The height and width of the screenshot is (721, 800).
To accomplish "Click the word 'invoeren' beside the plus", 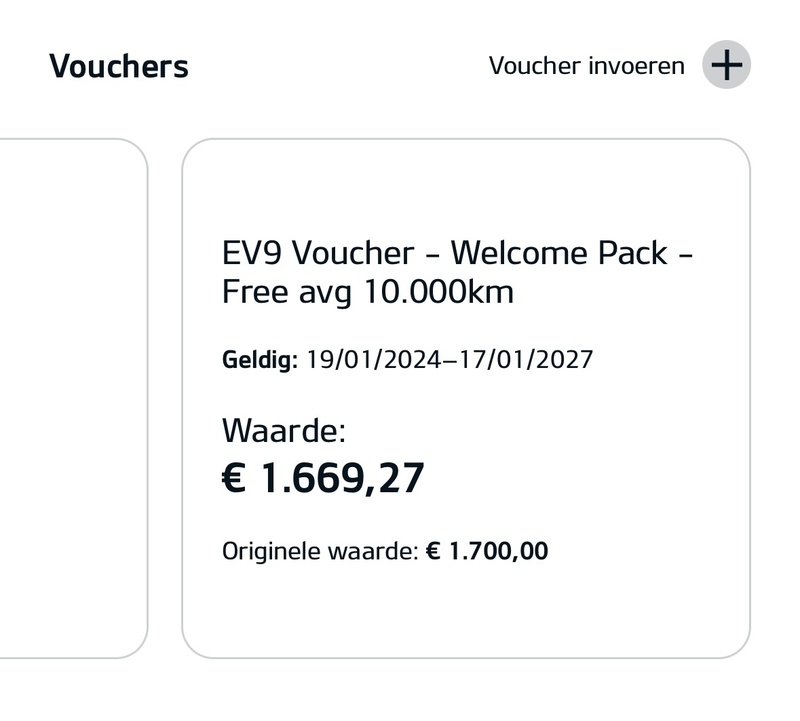I will [x=636, y=66].
